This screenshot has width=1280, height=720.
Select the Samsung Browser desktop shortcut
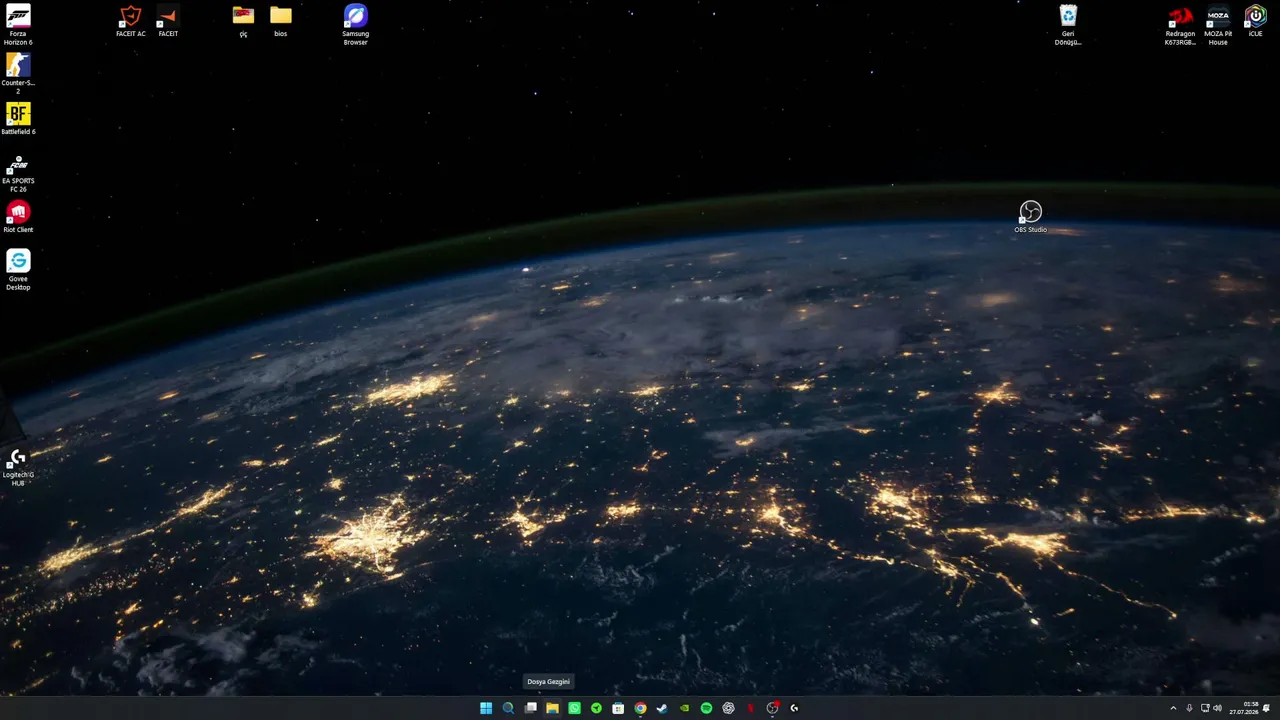point(356,25)
